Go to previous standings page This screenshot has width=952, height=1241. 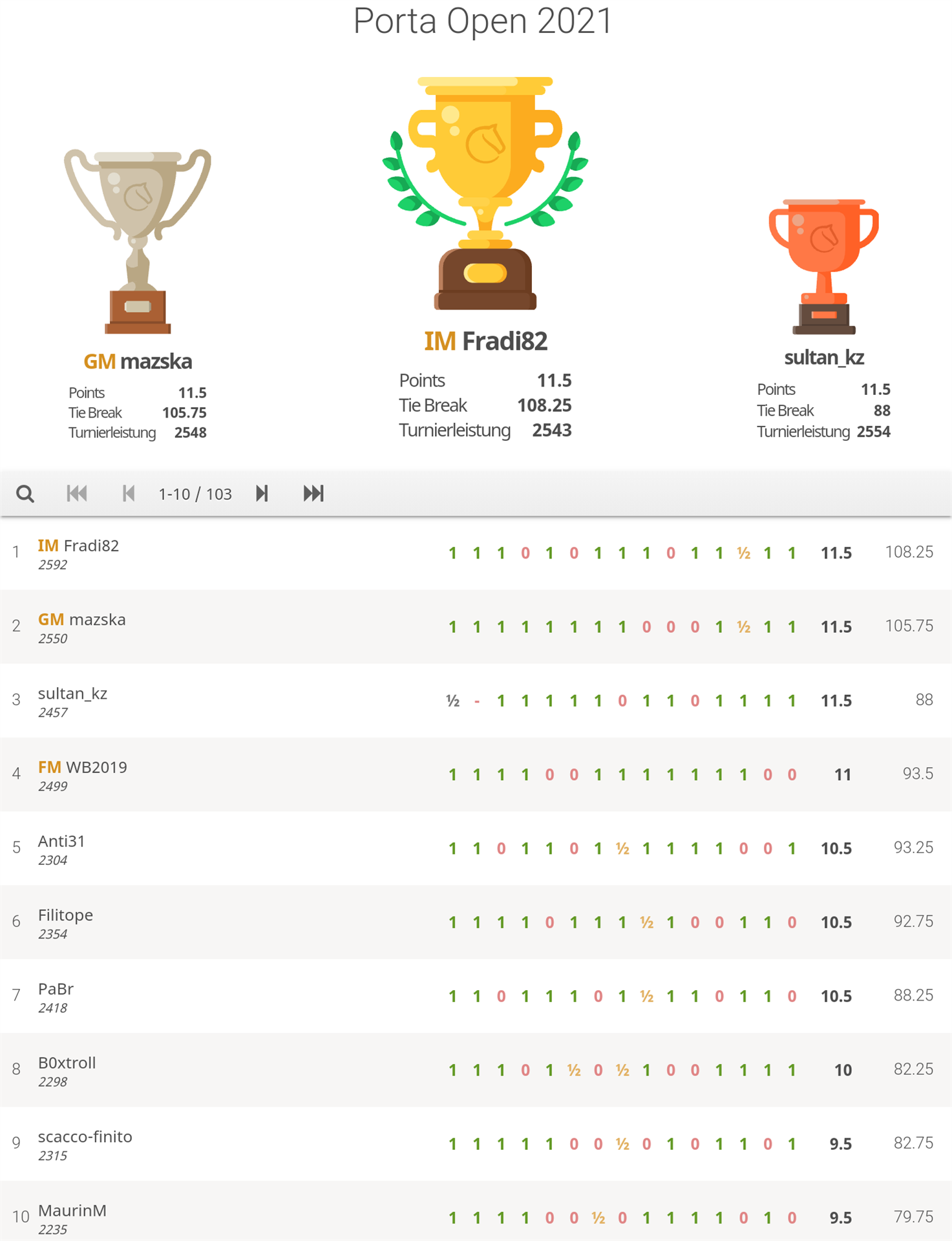[x=129, y=494]
